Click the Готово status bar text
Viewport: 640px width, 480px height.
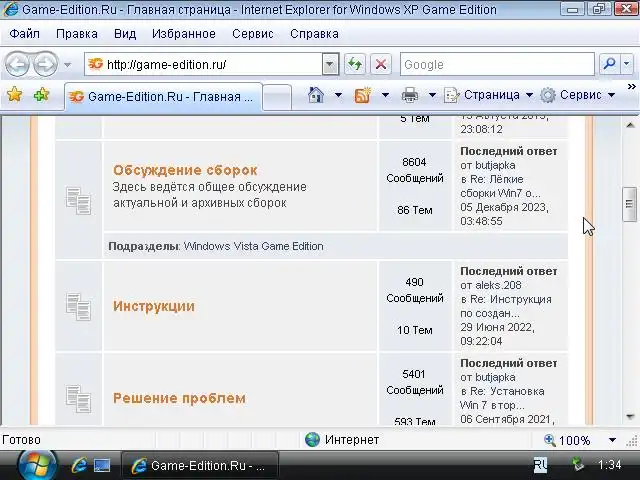[21, 440]
